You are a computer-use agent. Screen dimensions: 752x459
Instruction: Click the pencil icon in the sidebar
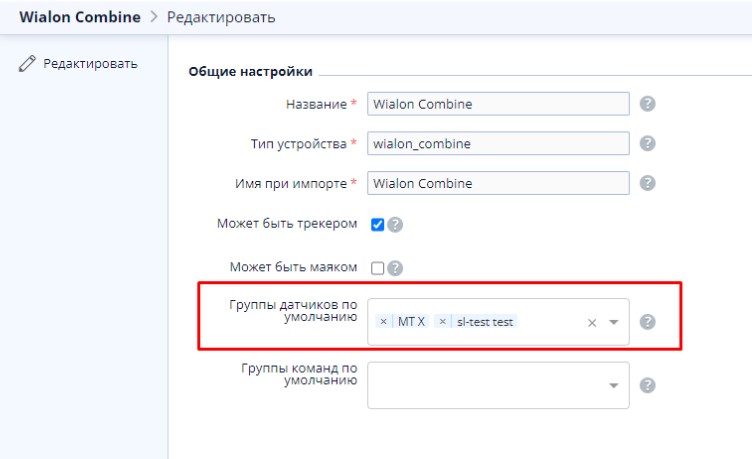27,63
